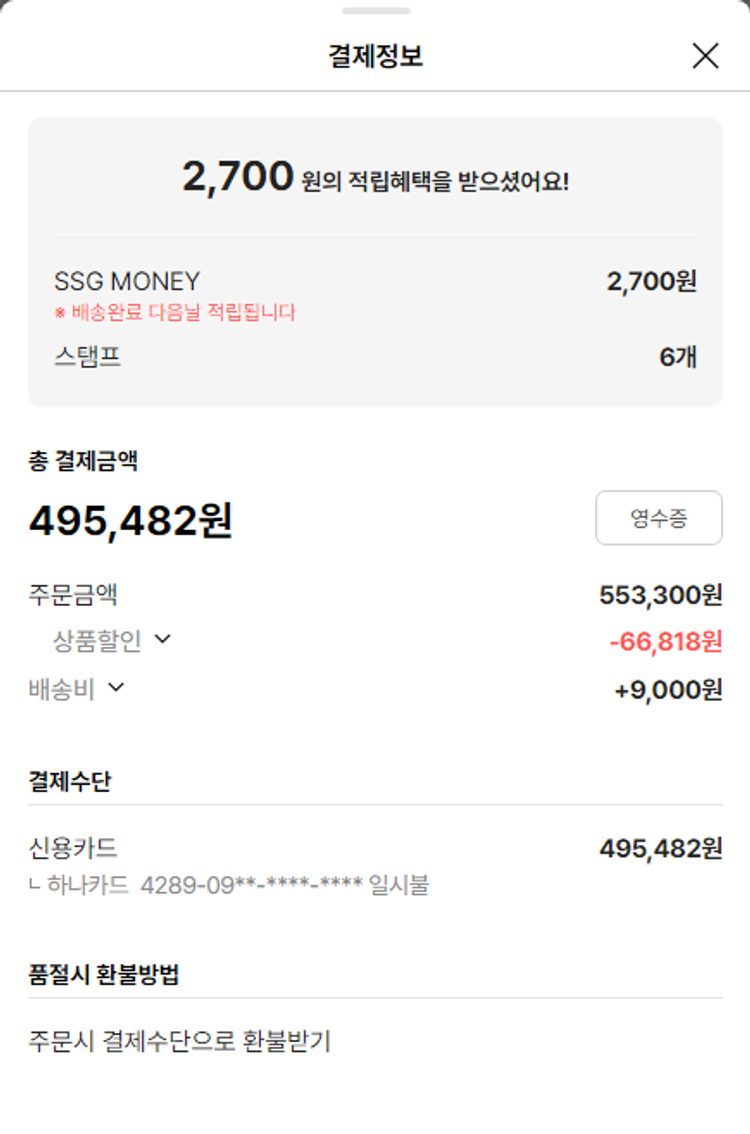Screen dimensions: 750x1134
Task: Click the 결제정보 title heading
Action: click(375, 56)
